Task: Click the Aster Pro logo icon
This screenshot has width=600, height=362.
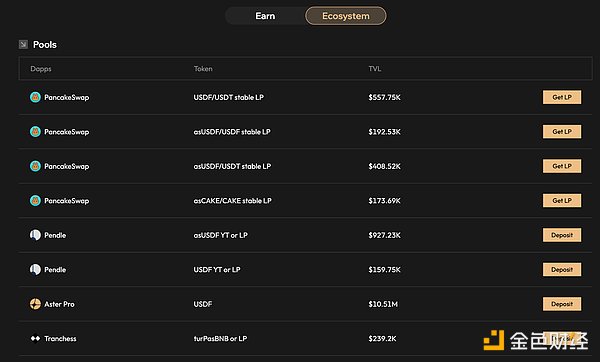Action: click(x=35, y=304)
